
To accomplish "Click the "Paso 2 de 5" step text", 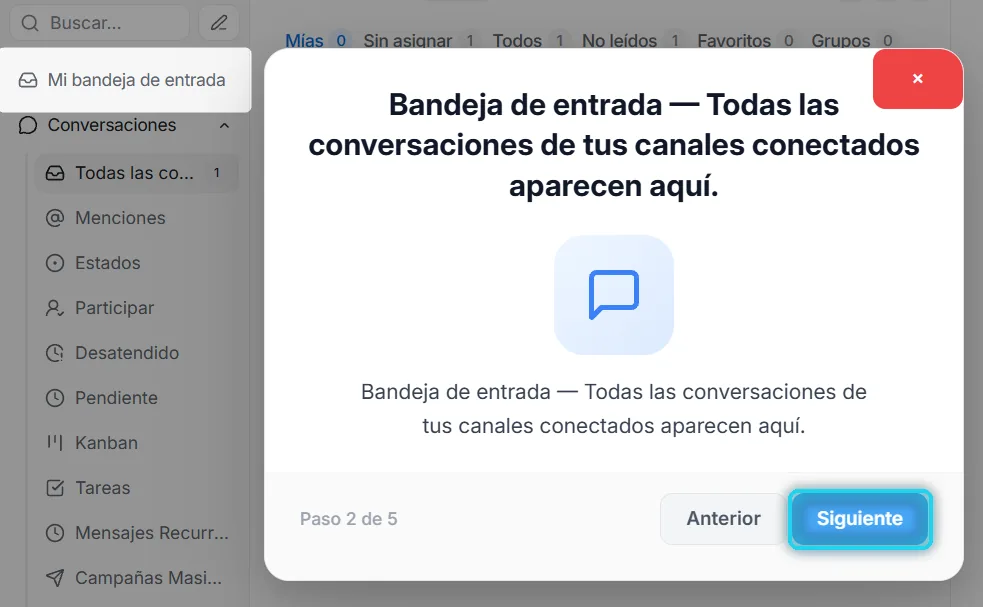I will (349, 519).
